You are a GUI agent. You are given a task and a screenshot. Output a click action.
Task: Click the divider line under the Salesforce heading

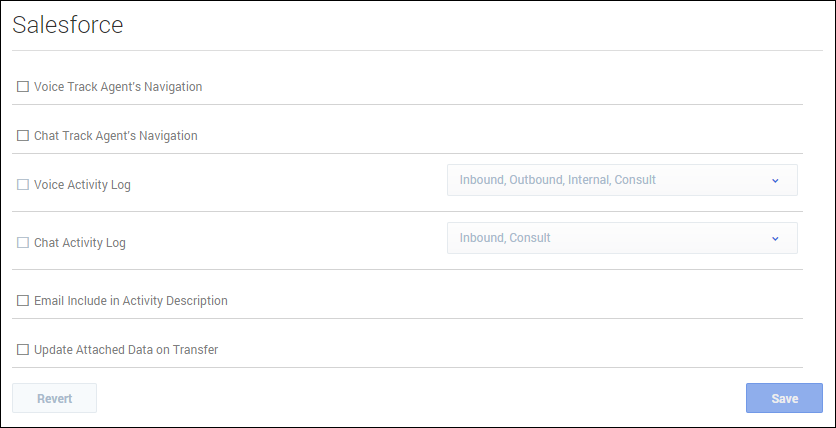(x=417, y=50)
